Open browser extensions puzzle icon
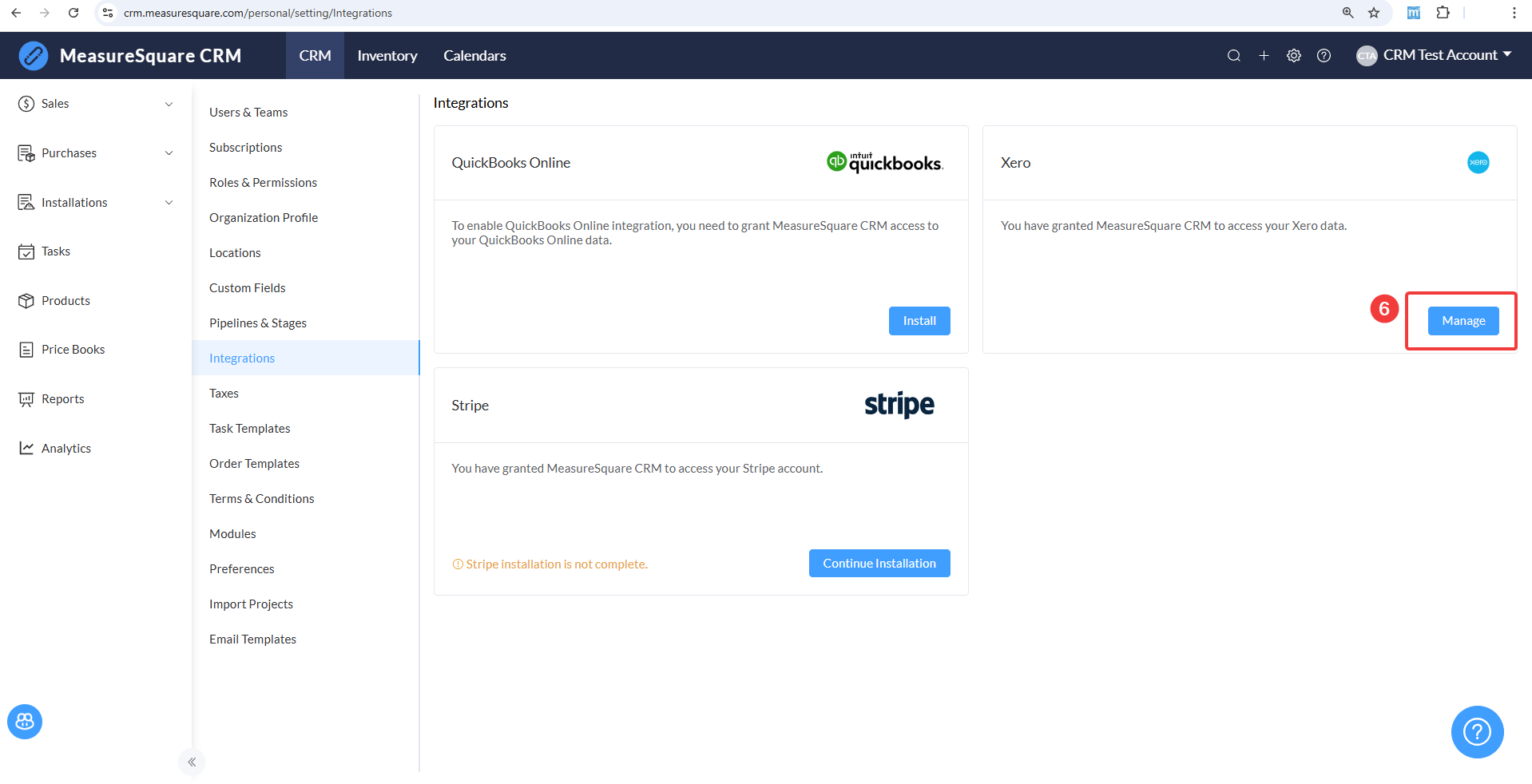Screen dimensions: 1532x784 (1443, 13)
